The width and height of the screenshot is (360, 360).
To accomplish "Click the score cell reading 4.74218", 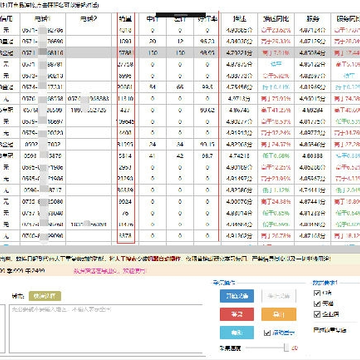I will pos(239,156).
